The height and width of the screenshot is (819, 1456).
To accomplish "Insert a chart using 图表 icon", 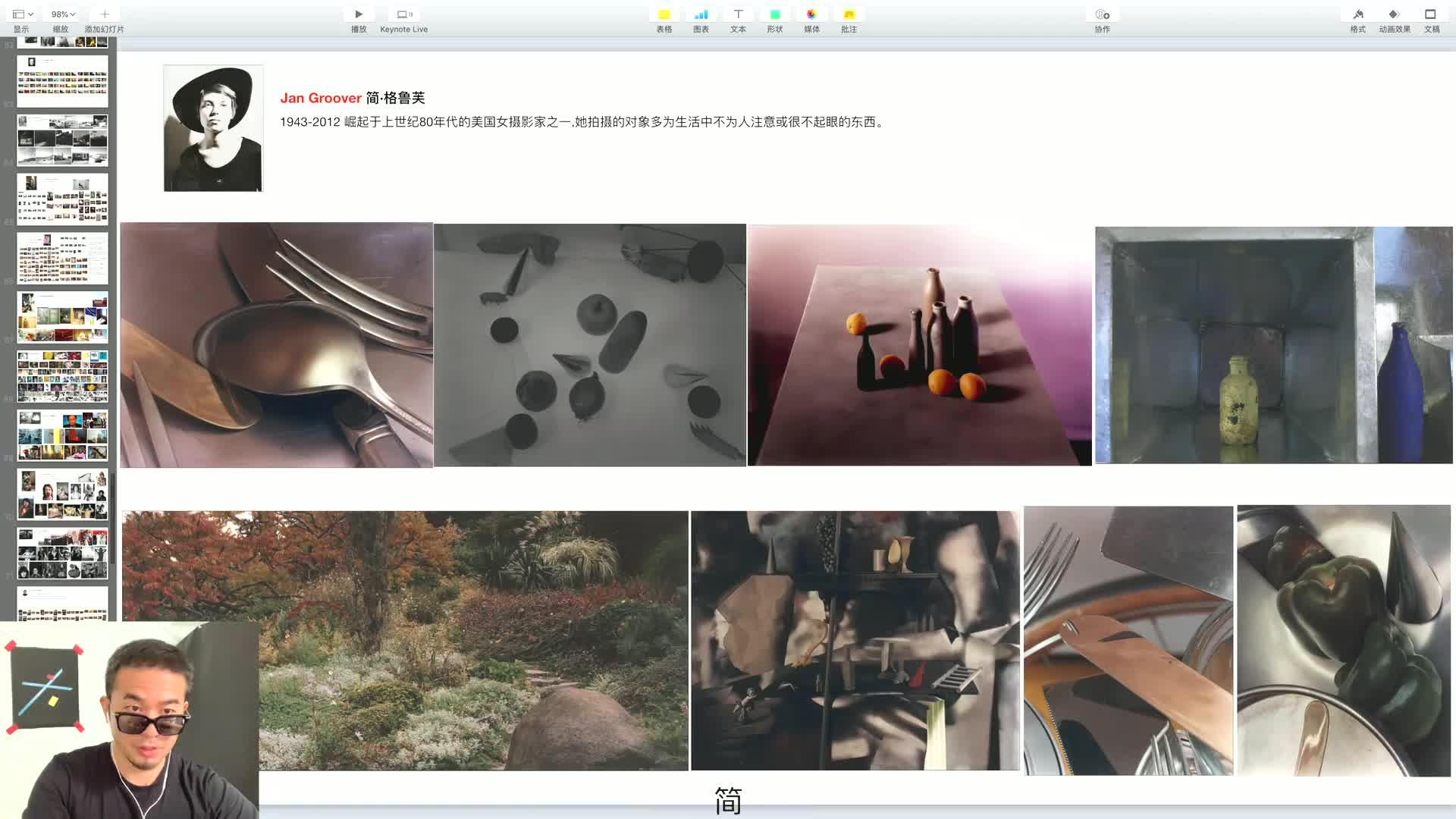I will 701,14.
